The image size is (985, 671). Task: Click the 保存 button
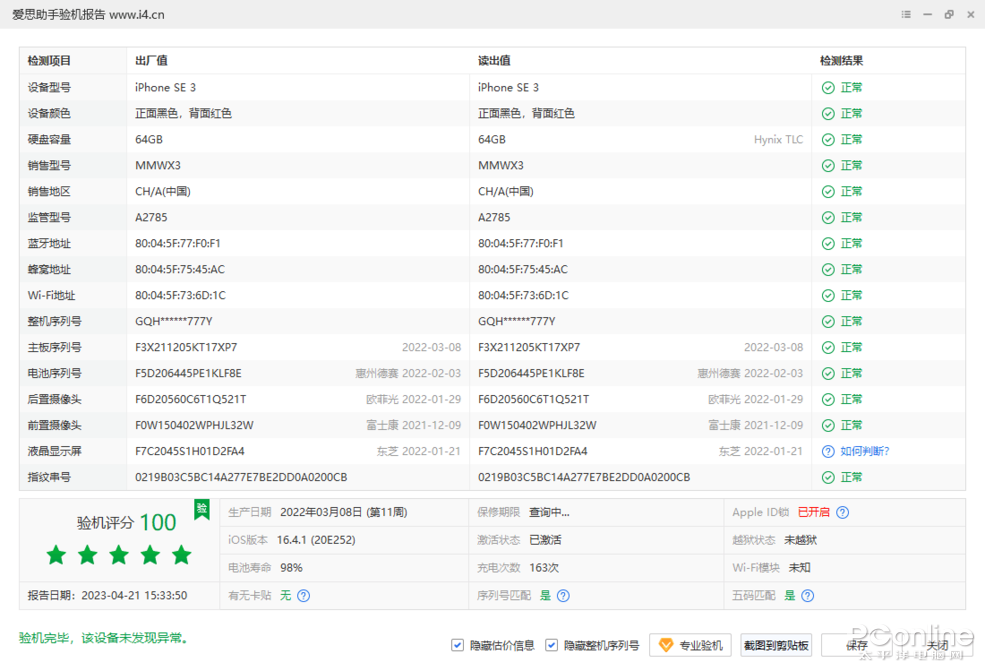click(856, 645)
